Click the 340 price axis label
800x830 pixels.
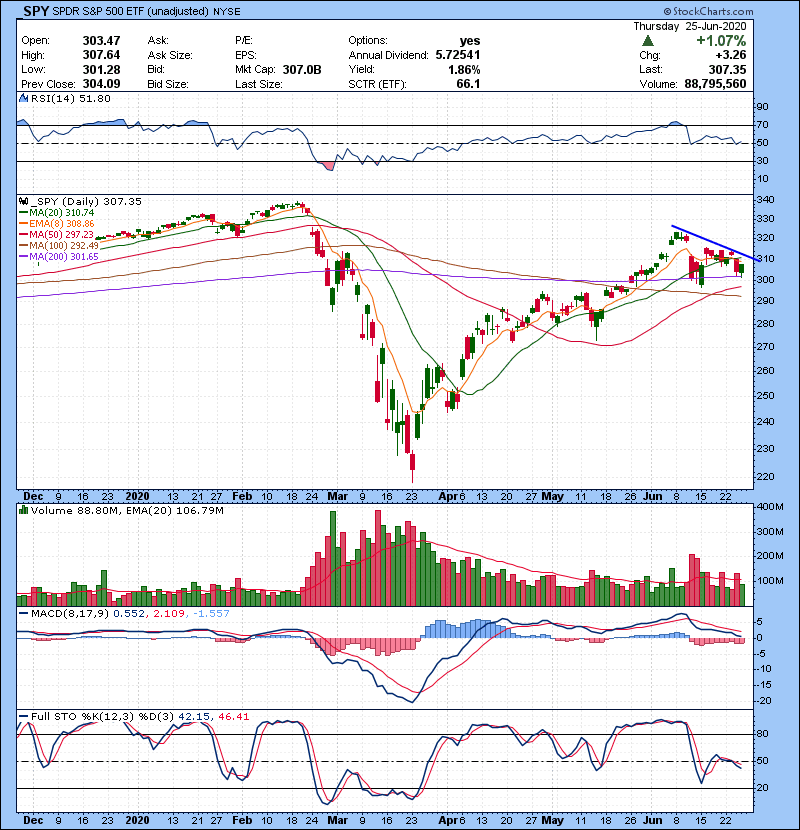(766, 200)
